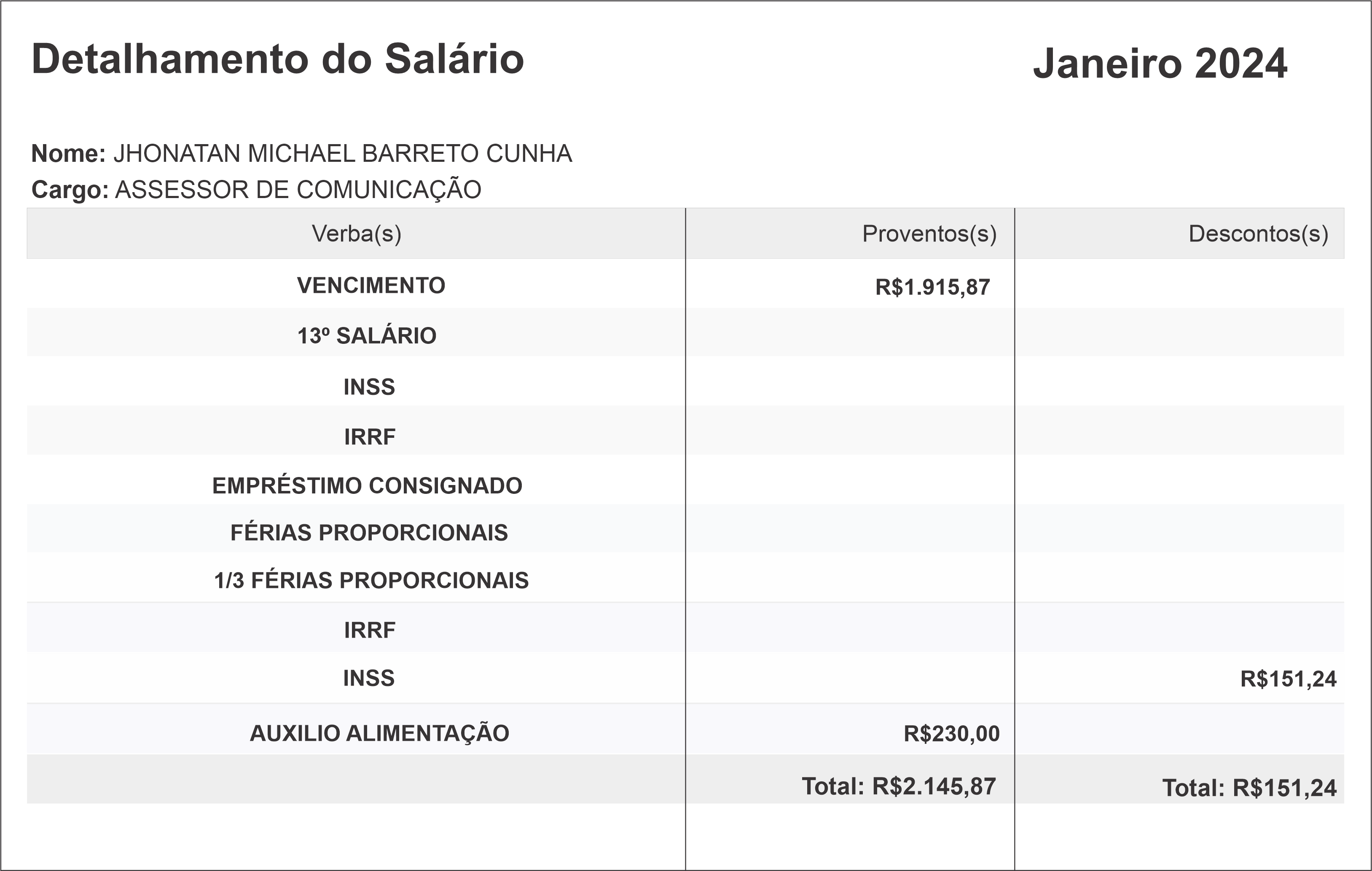
Task: Select the "1/3 FÉRIAS PROPORCIONAIS" row label
Action: [x=371, y=580]
